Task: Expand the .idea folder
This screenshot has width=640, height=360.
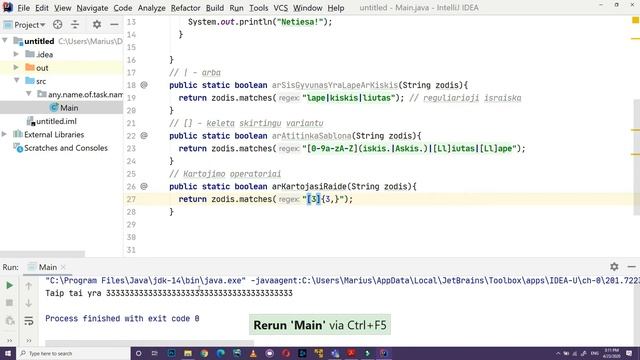Action: click(16, 54)
